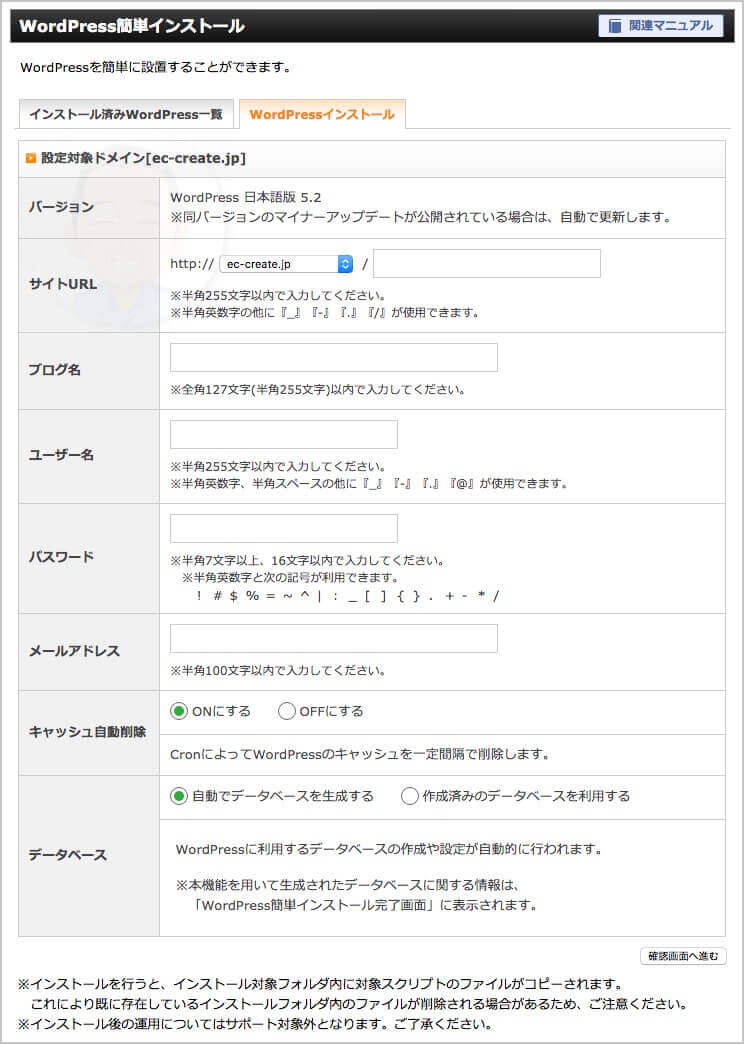This screenshot has height=1044, width=744.
Task: Select the WordPressインストール tab
Action: tap(322, 115)
